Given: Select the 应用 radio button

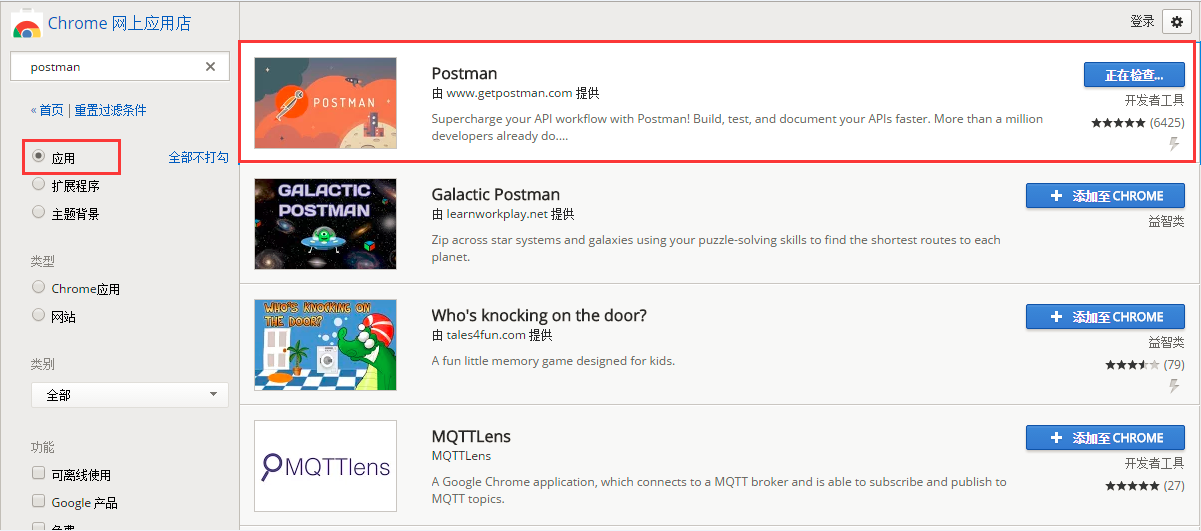Looking at the screenshot, I should point(39,156).
